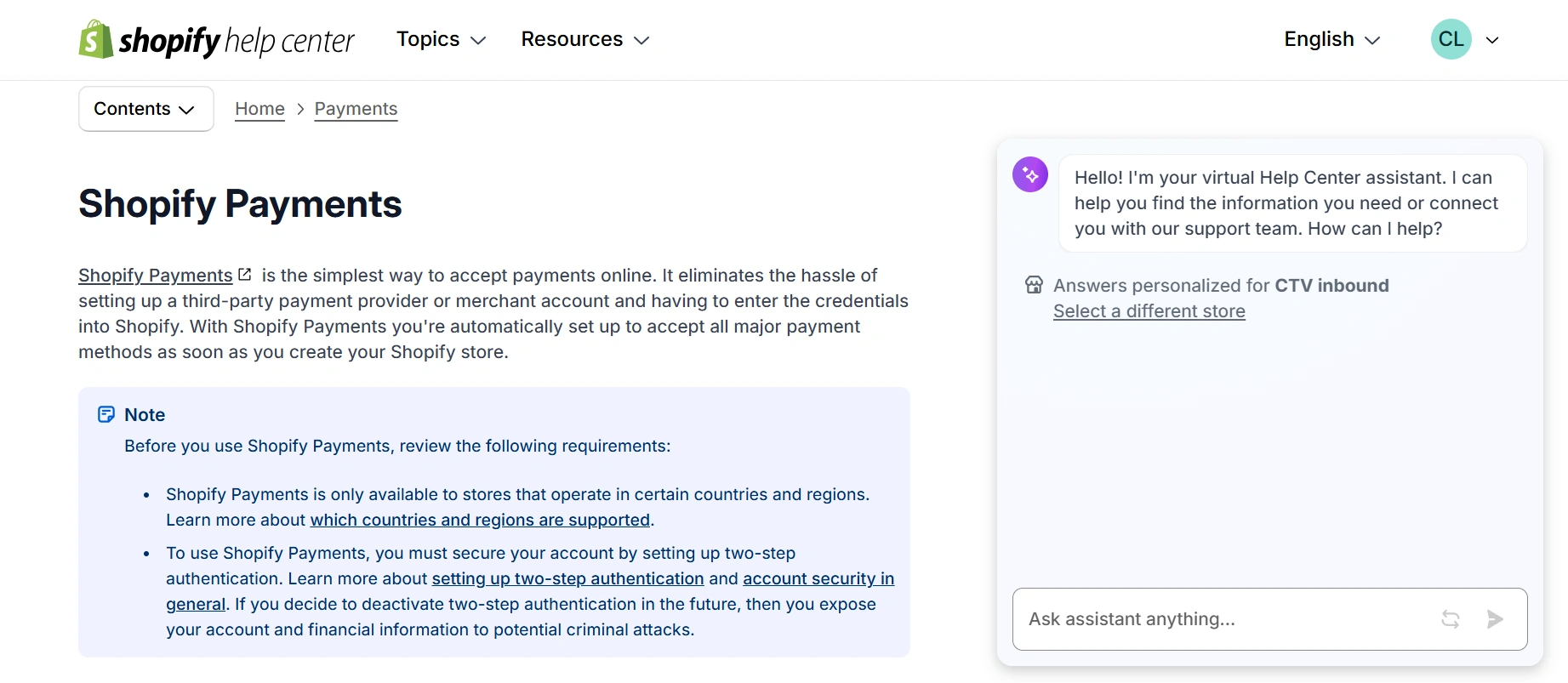This screenshot has width=1568, height=683.
Task: Click the Shopify Payments page heading
Action: [240, 204]
